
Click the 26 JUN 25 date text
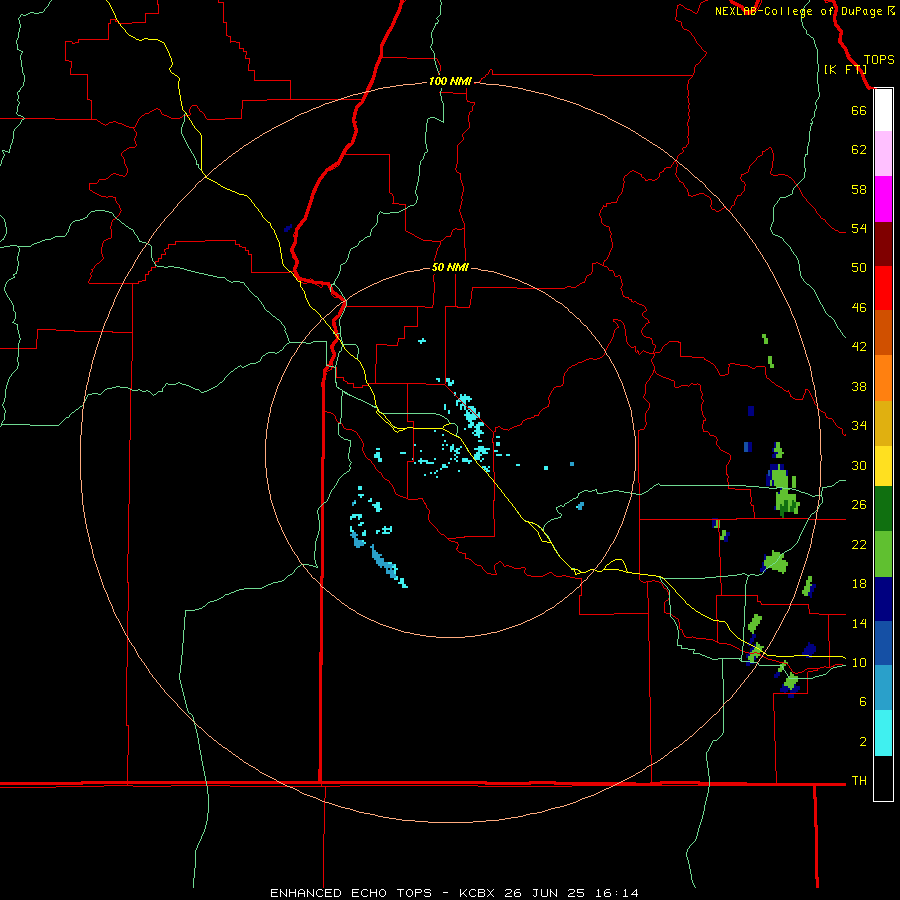(545, 893)
